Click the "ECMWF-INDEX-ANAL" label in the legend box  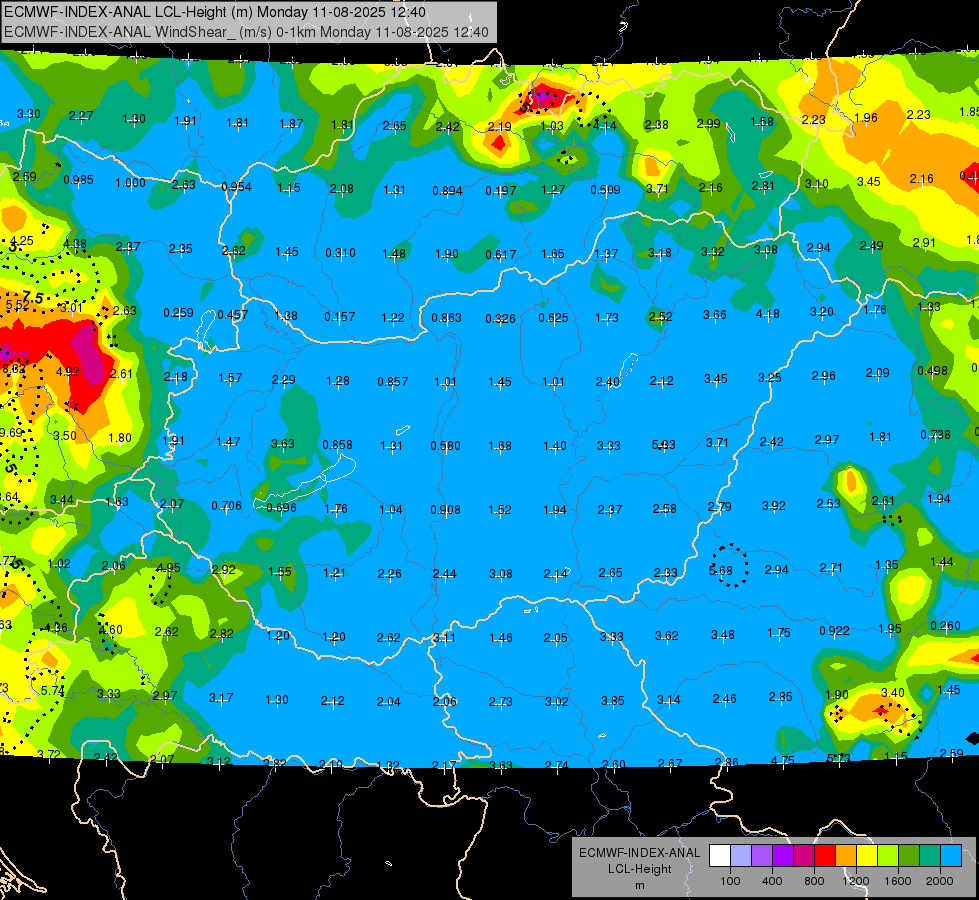pos(639,853)
